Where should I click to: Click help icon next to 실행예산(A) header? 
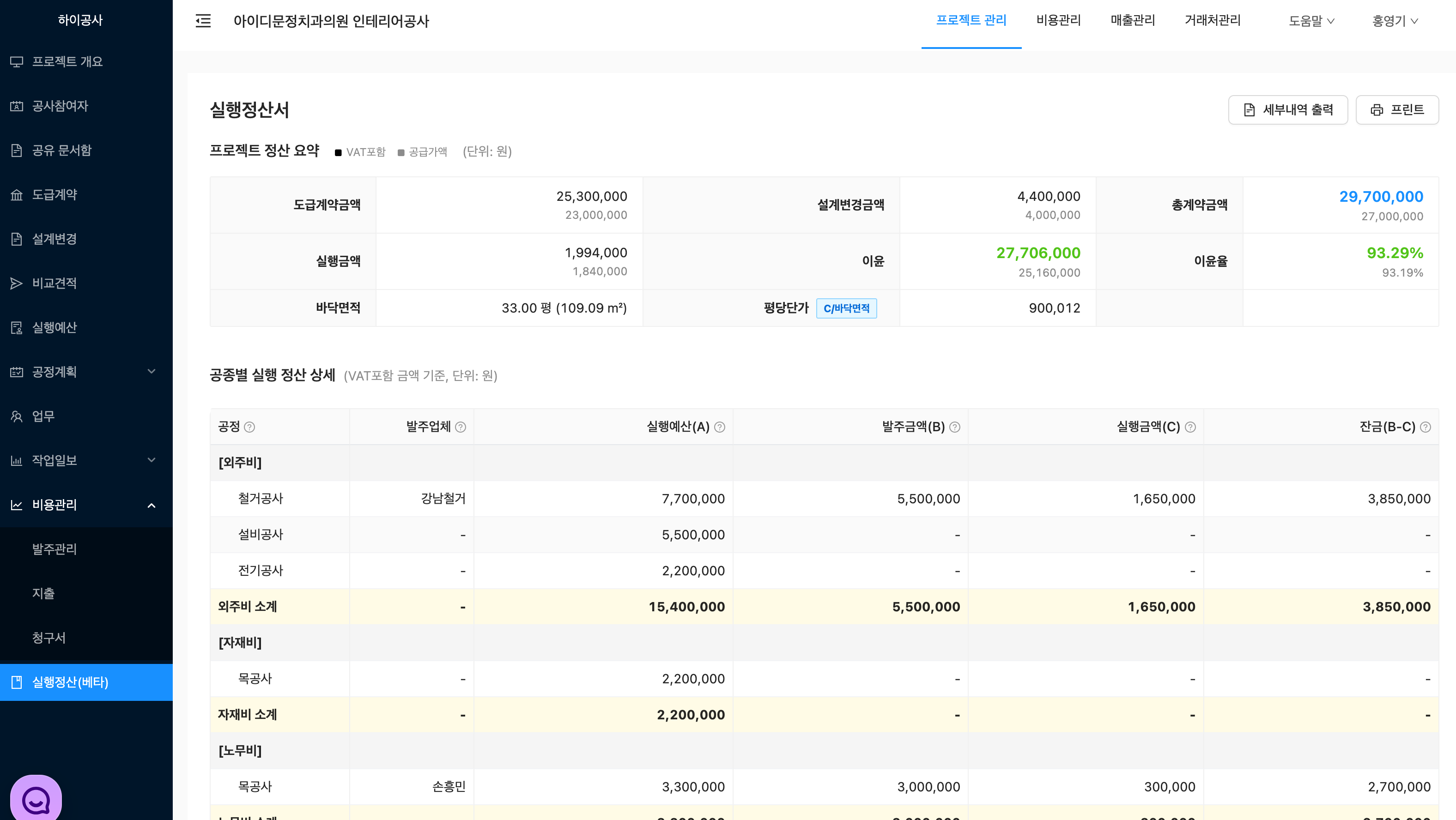point(720,427)
